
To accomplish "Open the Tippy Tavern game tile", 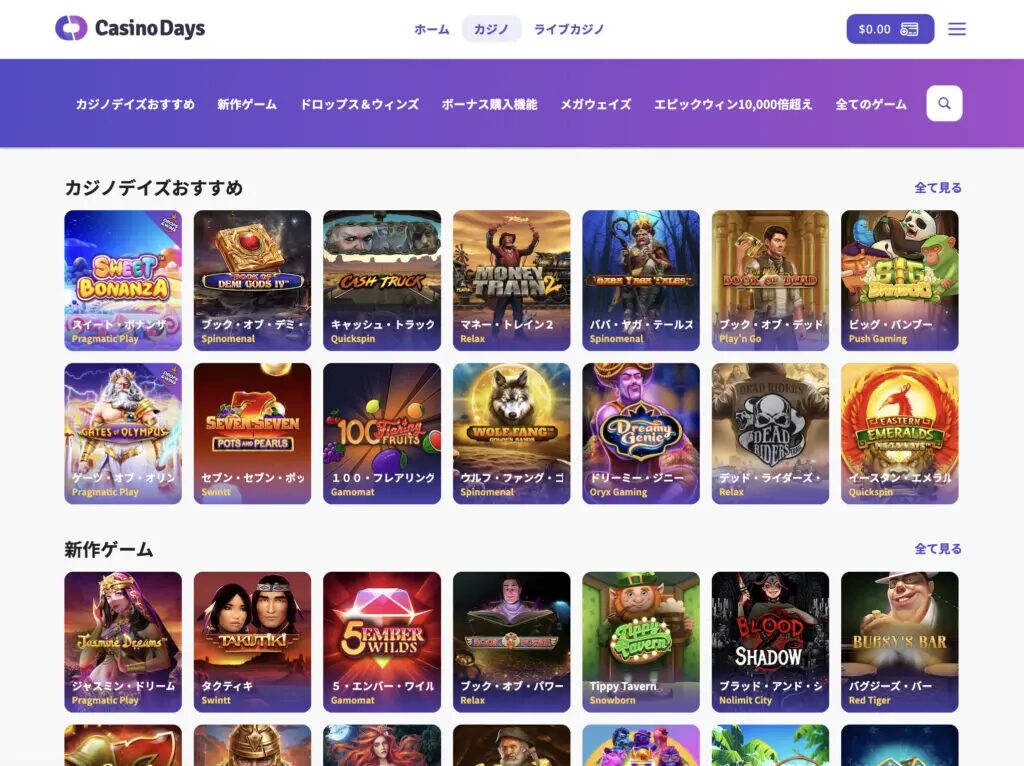I will coord(641,642).
